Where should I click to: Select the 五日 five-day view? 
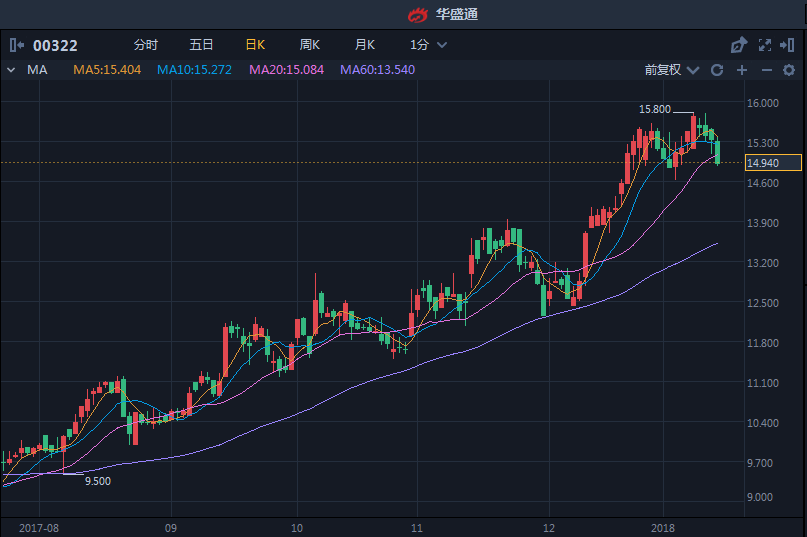click(x=201, y=45)
